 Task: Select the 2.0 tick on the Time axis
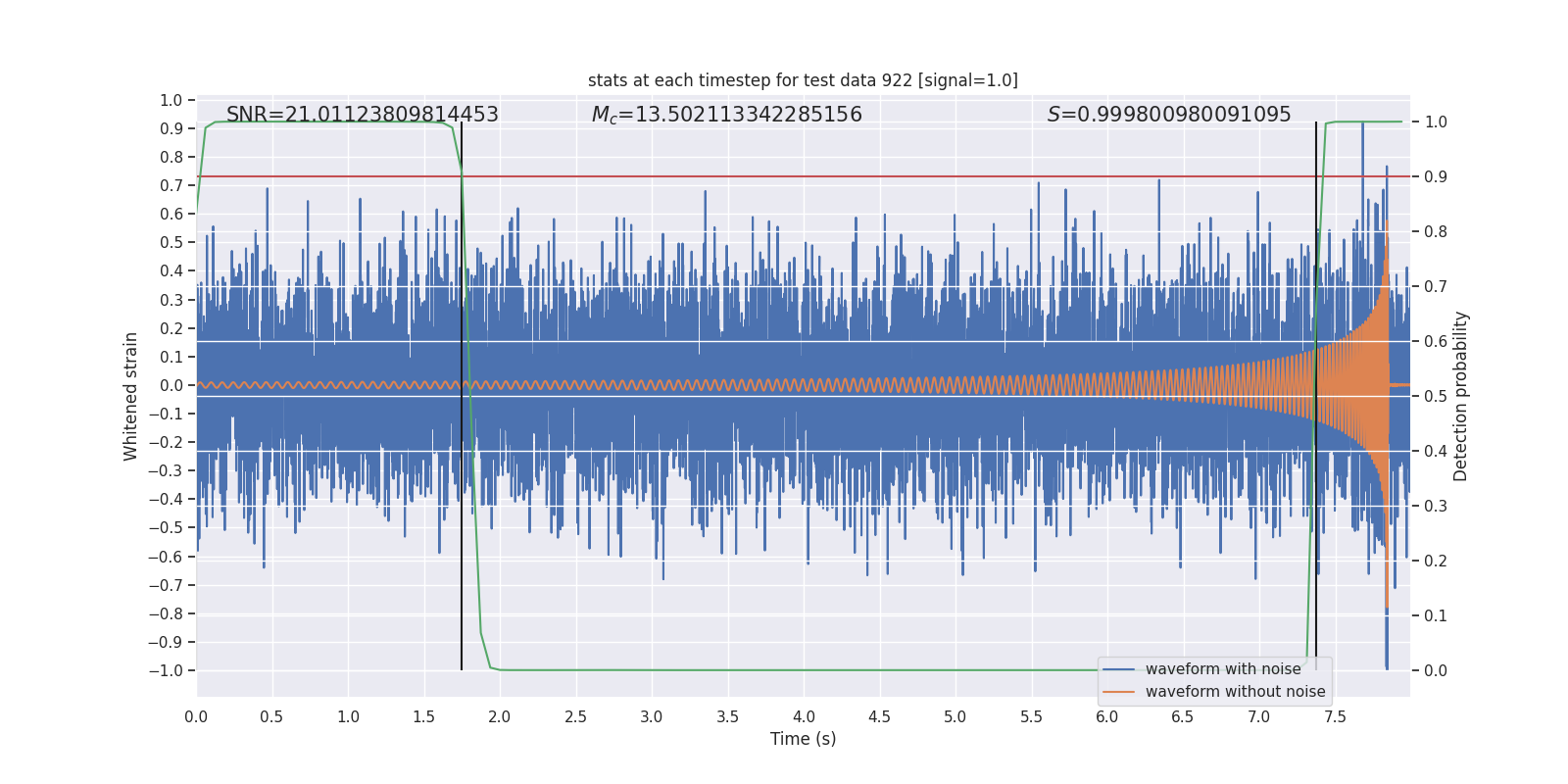point(500,716)
